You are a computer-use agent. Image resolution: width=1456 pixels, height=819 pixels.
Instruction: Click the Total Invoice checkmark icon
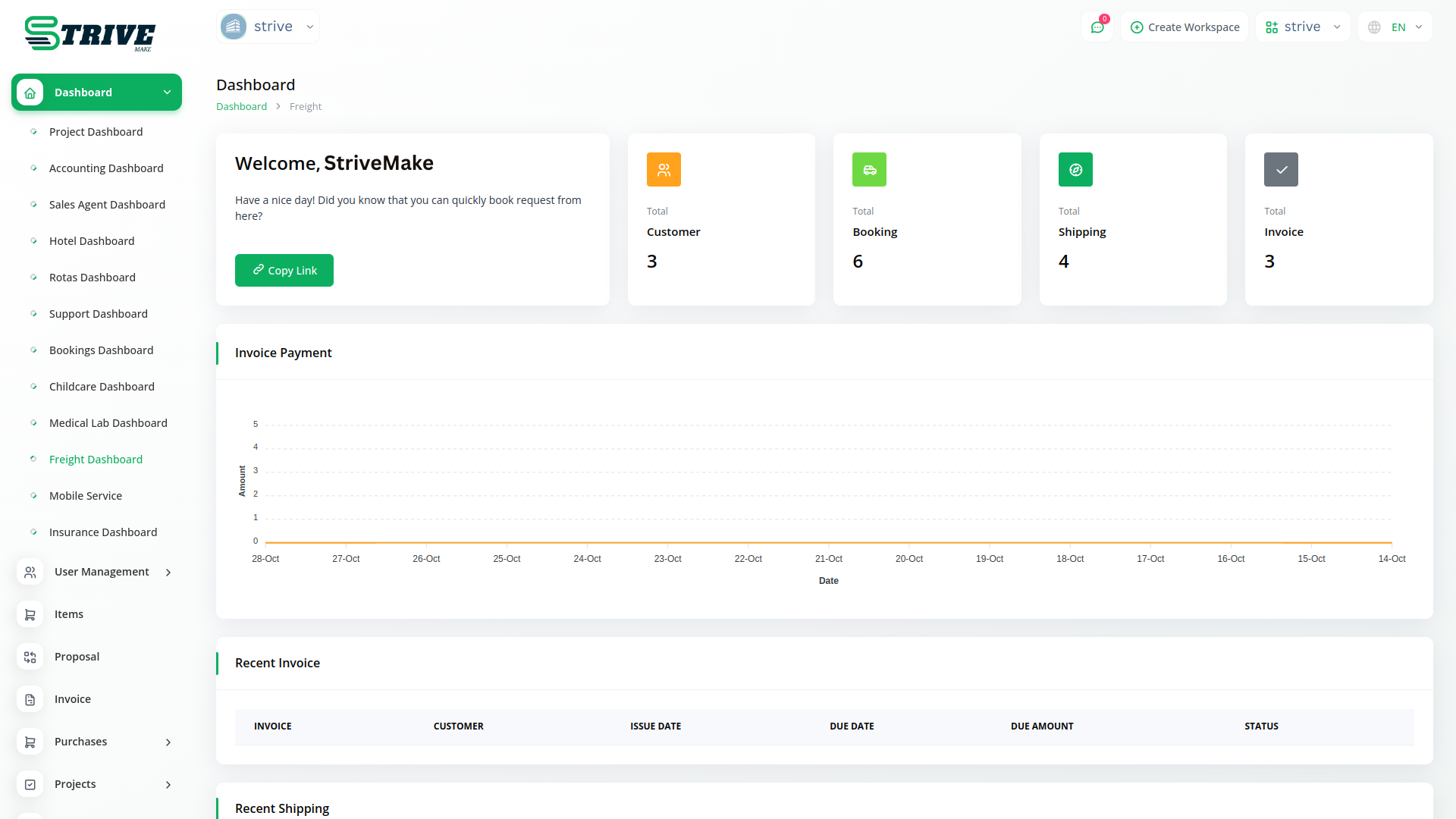(1281, 170)
